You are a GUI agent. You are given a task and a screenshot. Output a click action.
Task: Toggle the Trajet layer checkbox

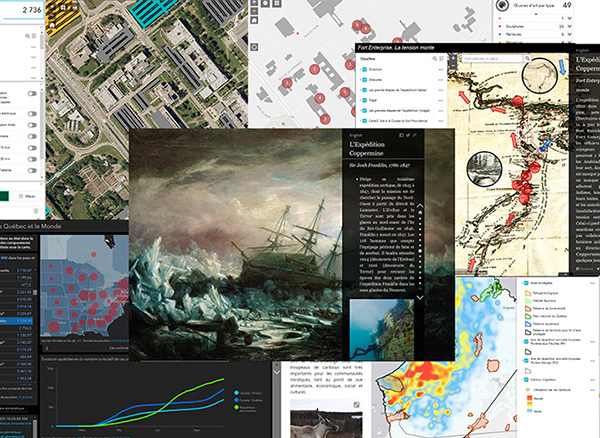pyautogui.click(x=365, y=100)
